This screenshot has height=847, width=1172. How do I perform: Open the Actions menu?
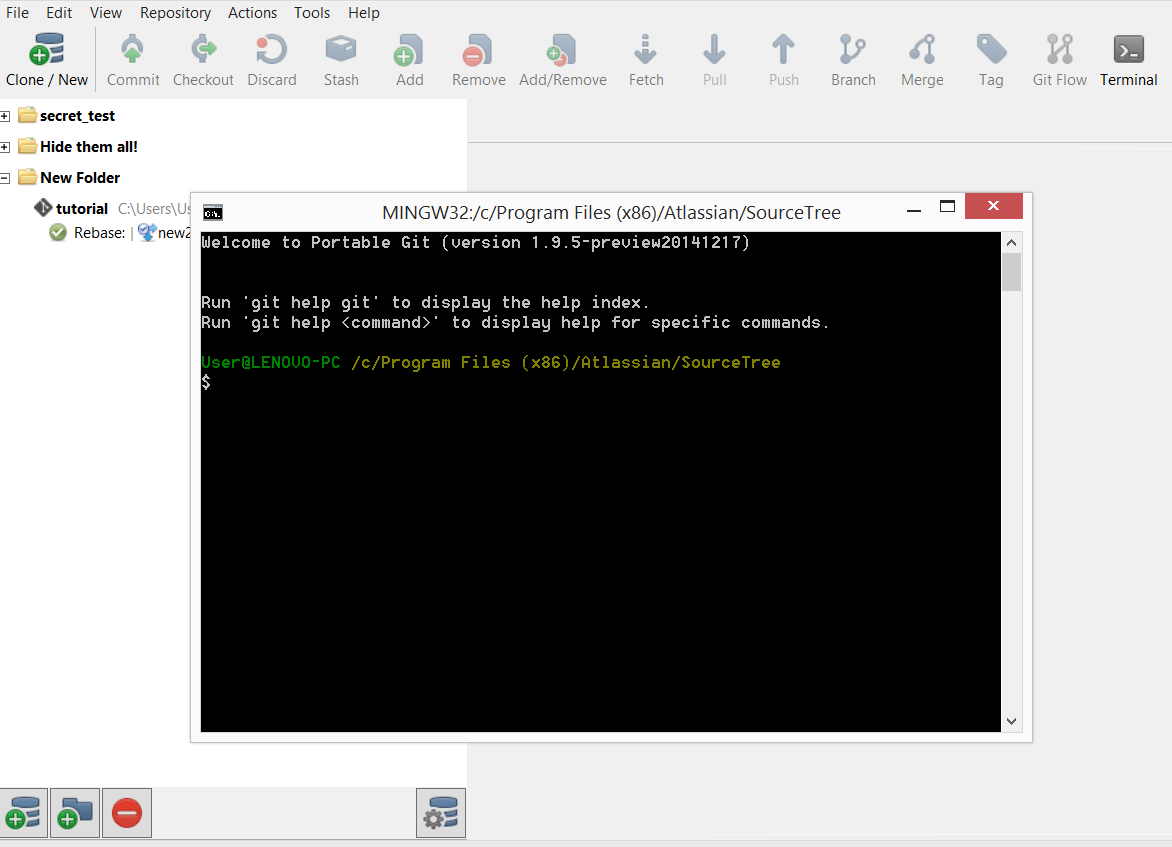pyautogui.click(x=252, y=13)
